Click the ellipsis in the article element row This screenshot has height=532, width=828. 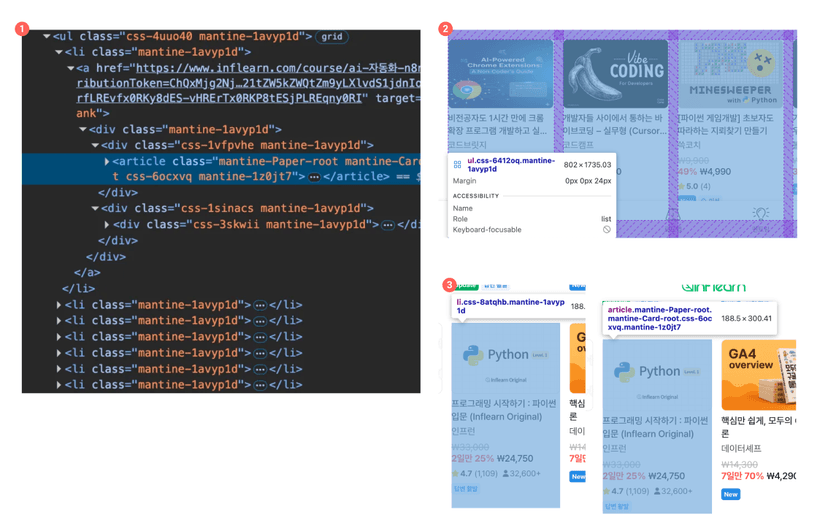click(x=314, y=177)
